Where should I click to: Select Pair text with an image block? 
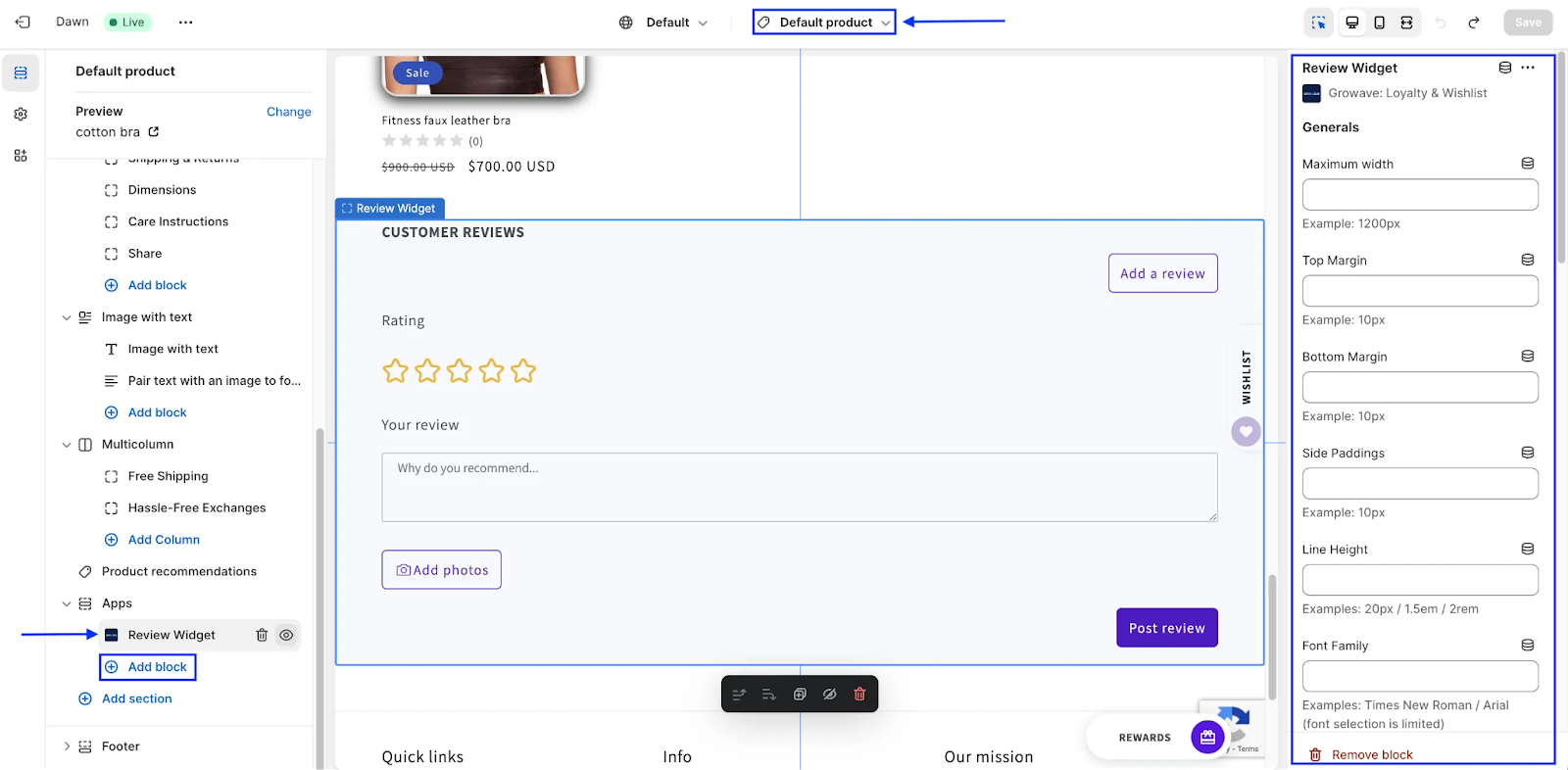pos(215,381)
